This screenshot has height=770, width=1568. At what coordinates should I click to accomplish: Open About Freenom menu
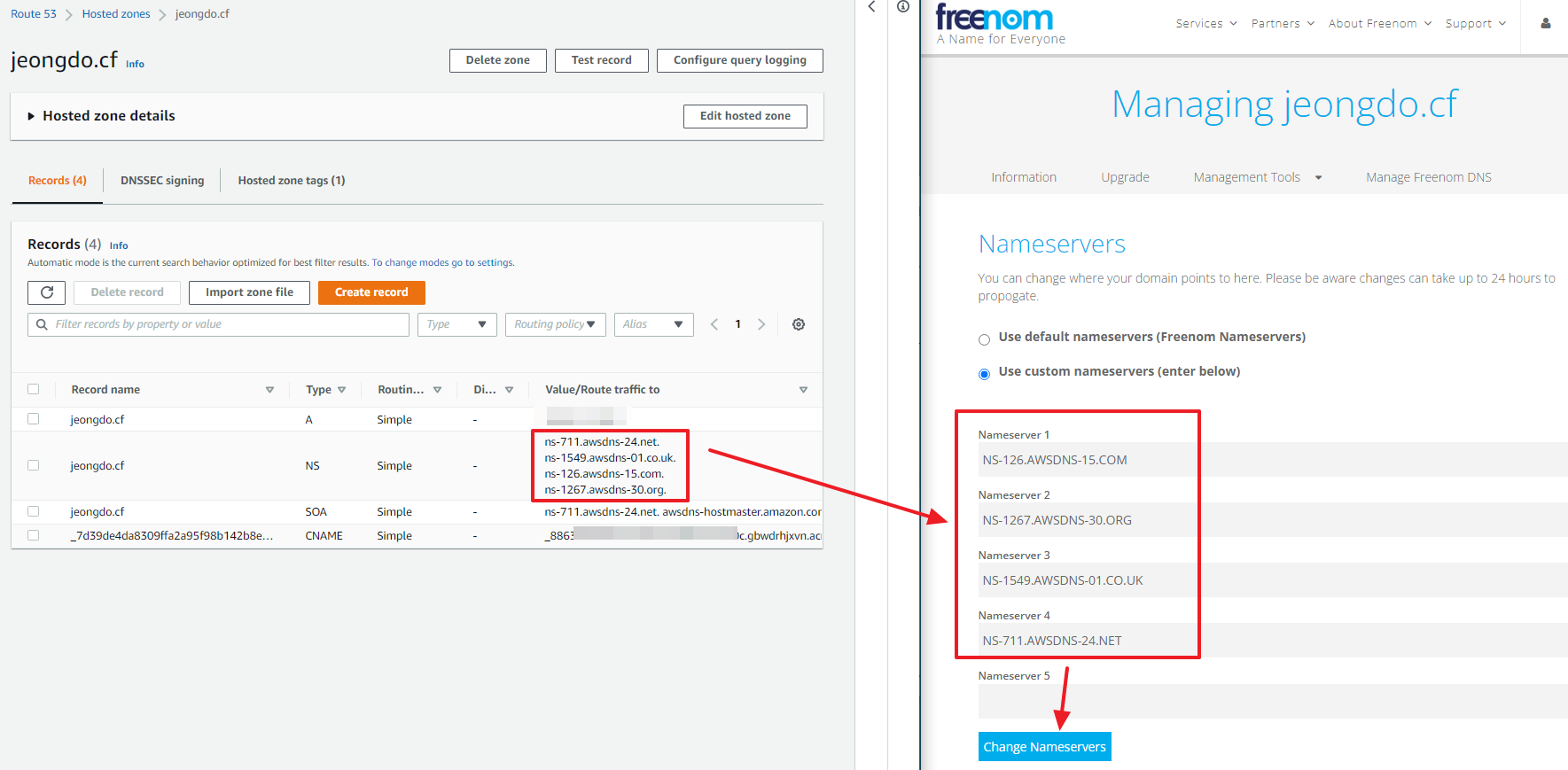pos(1380,24)
